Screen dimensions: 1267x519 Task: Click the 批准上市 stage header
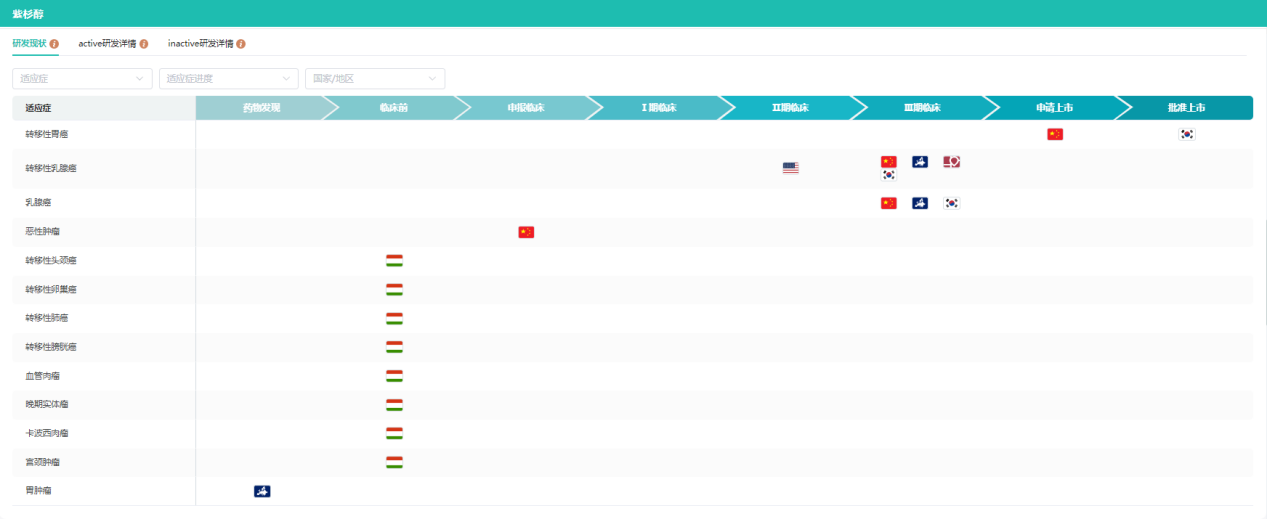[1186, 108]
